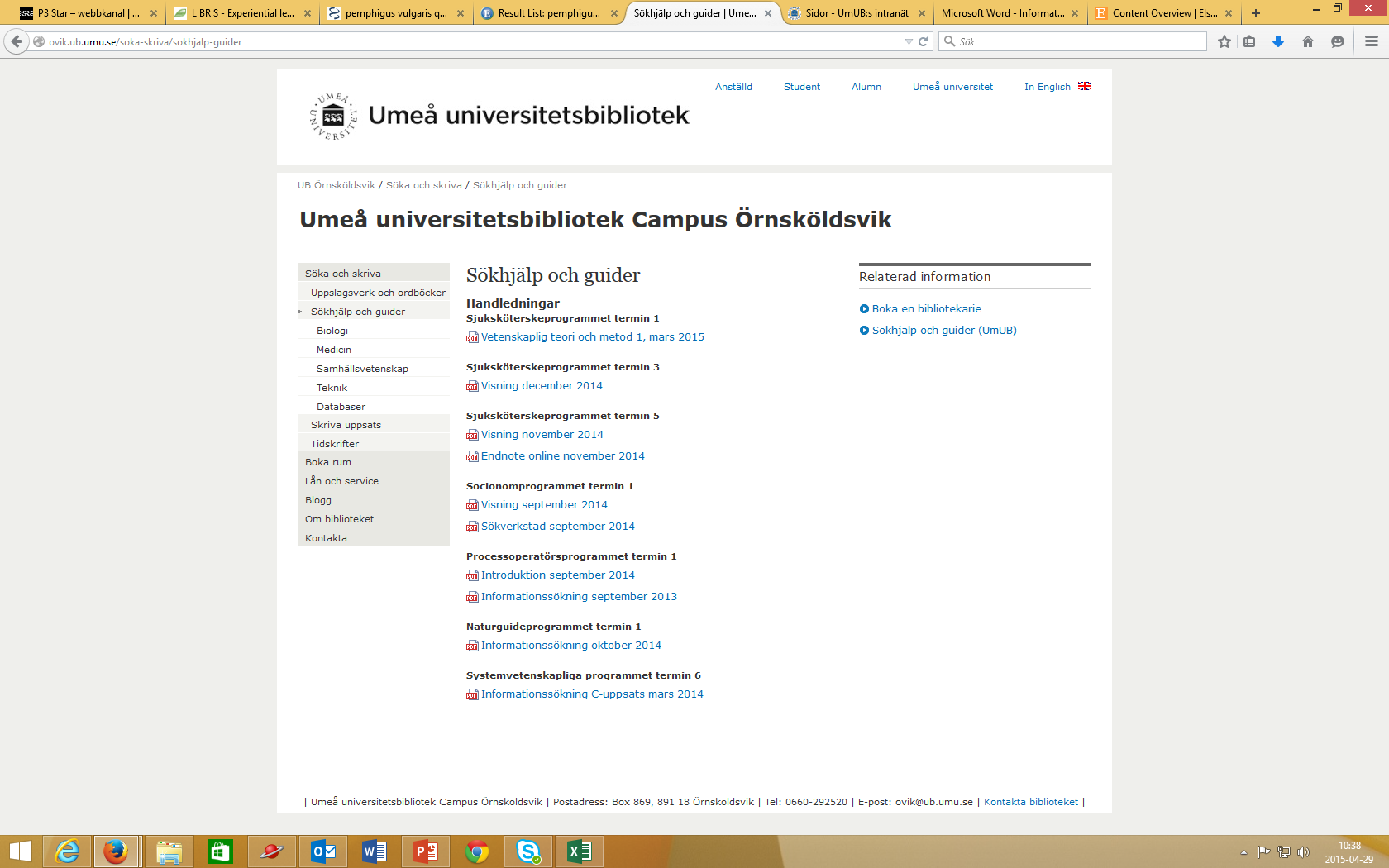Switch to the Result List tab
Viewport: 1389px width, 868px height.
pos(549,13)
